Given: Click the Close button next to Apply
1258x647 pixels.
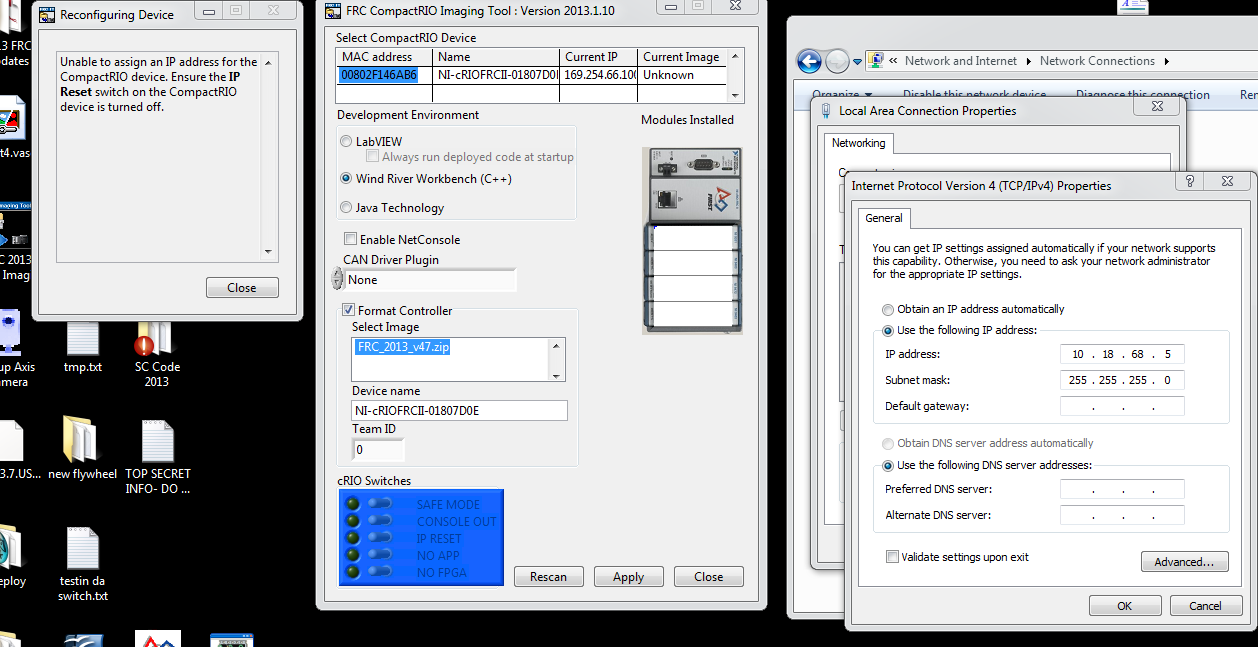Looking at the screenshot, I should click(708, 577).
